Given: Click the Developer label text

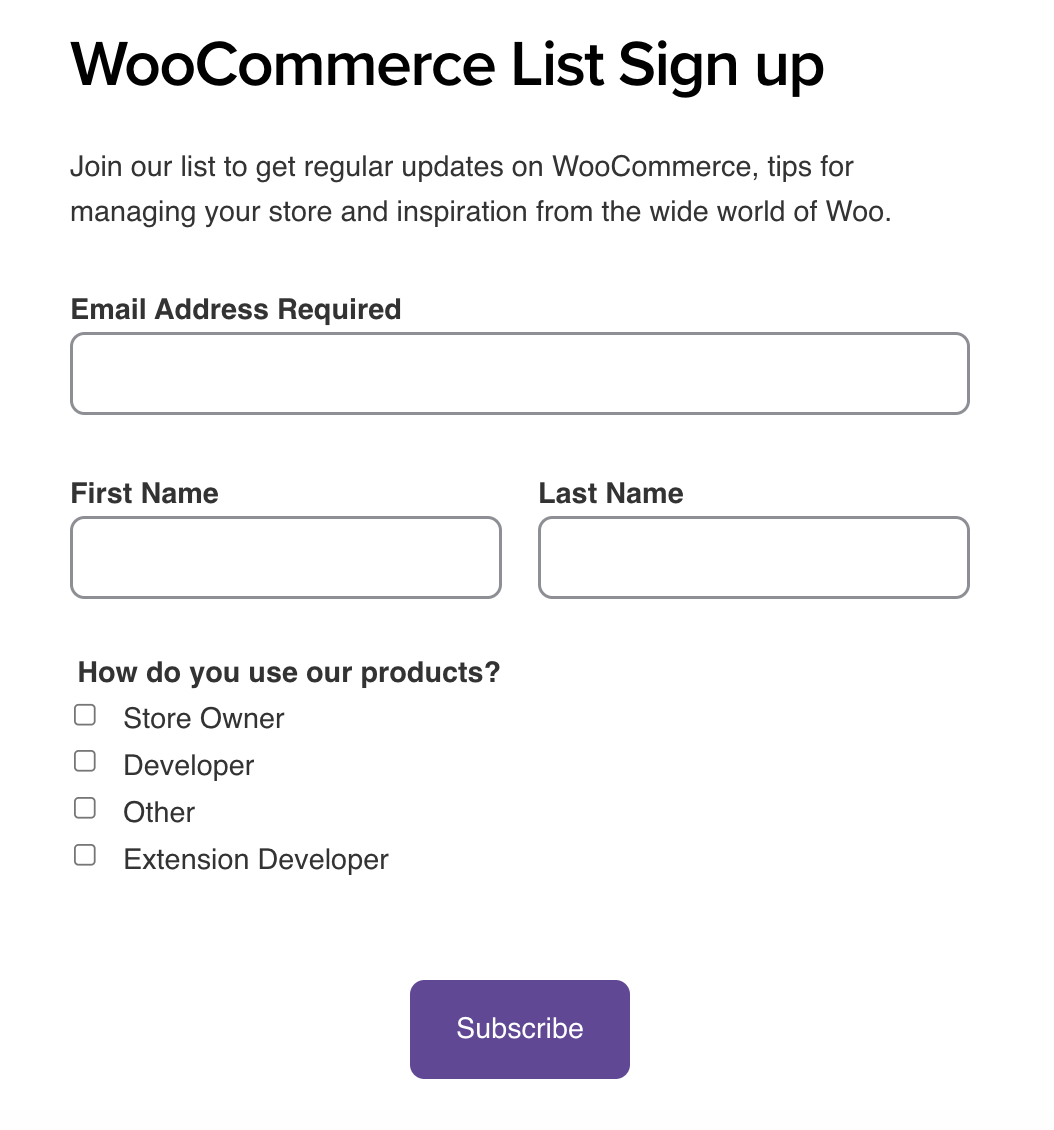Looking at the screenshot, I should (188, 764).
